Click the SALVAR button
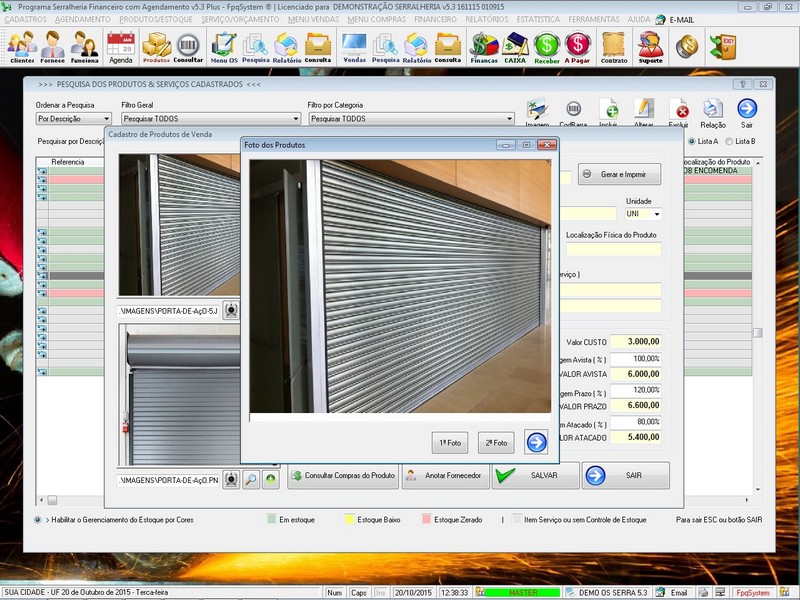The image size is (800, 600). tap(535, 476)
